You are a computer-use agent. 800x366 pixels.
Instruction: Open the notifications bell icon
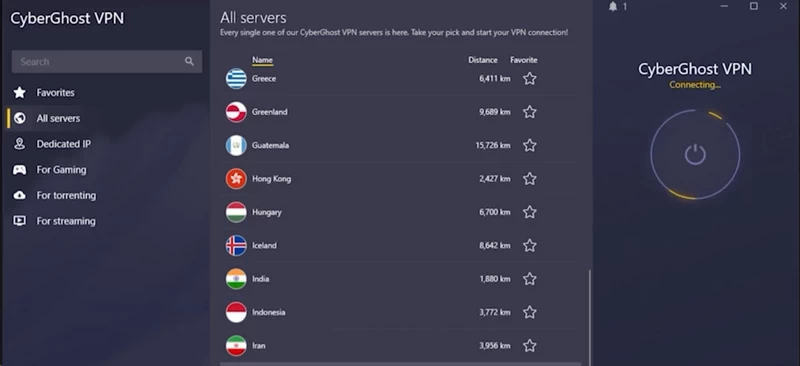pyautogui.click(x=613, y=7)
